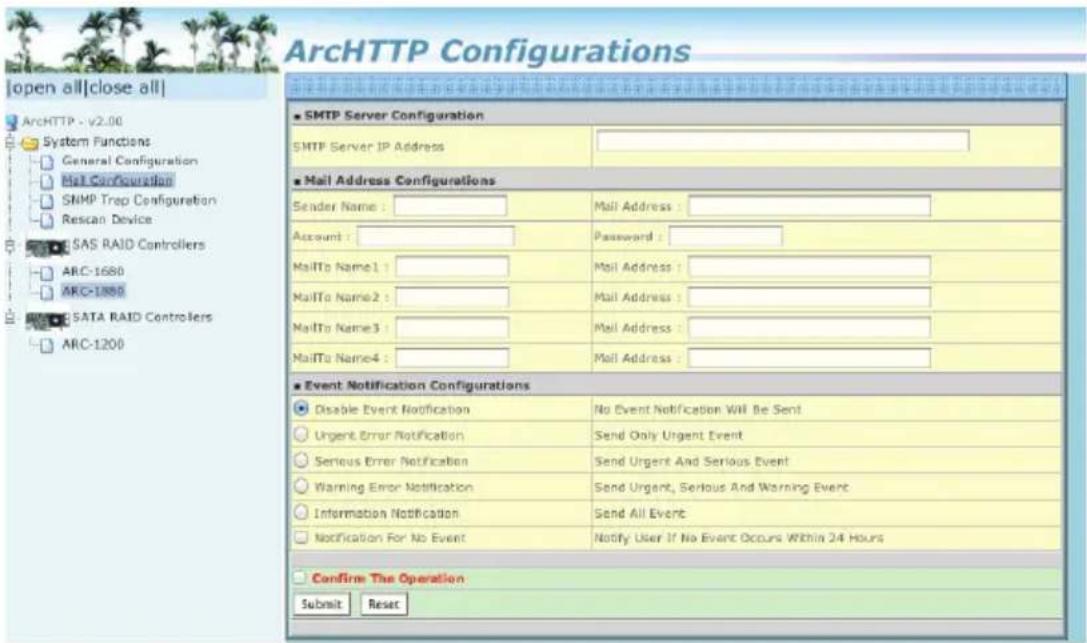Focus the MailTo Name2 field
This screenshot has height=643, width=1087.
(452, 297)
